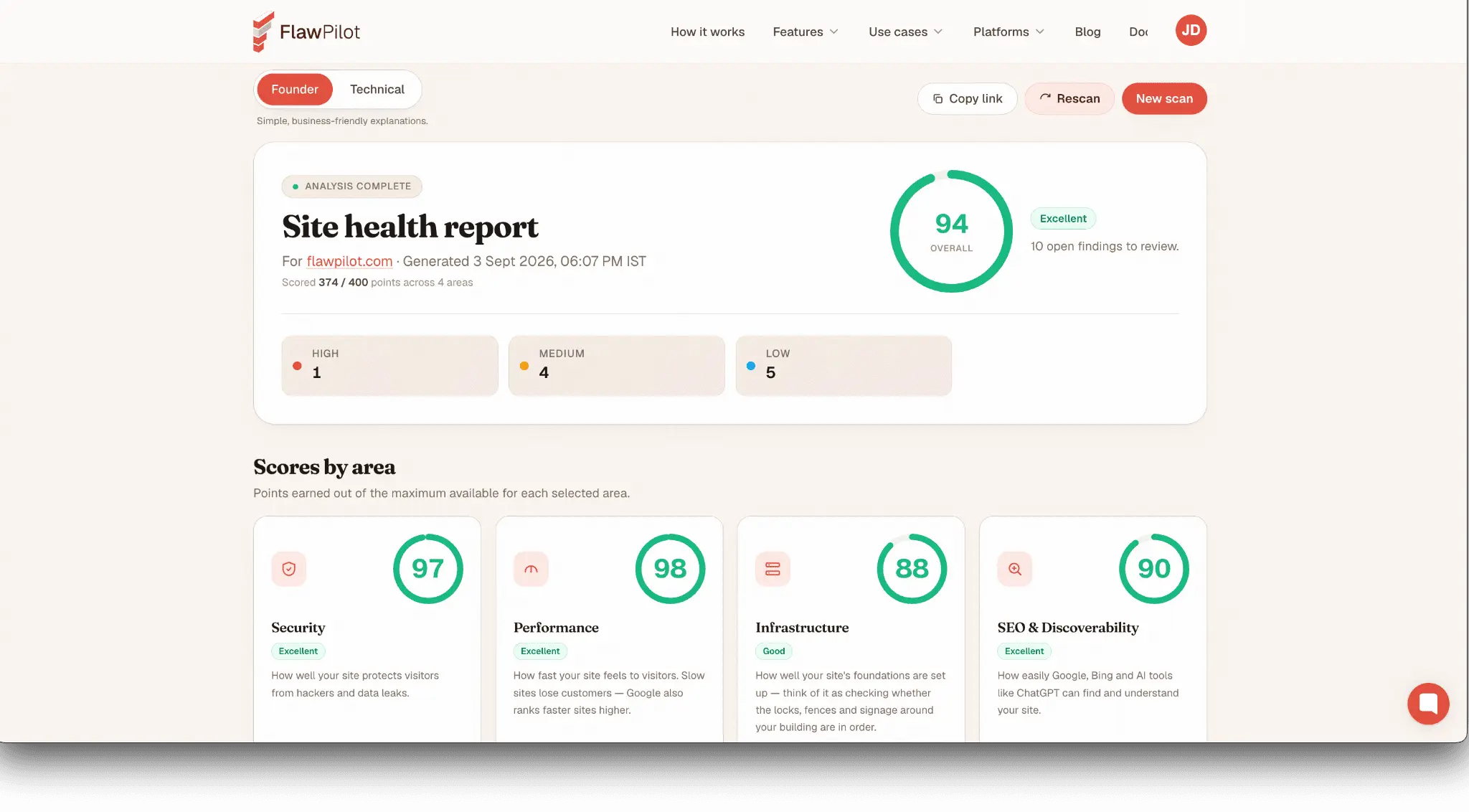Click the Rescan button

coord(1069,99)
